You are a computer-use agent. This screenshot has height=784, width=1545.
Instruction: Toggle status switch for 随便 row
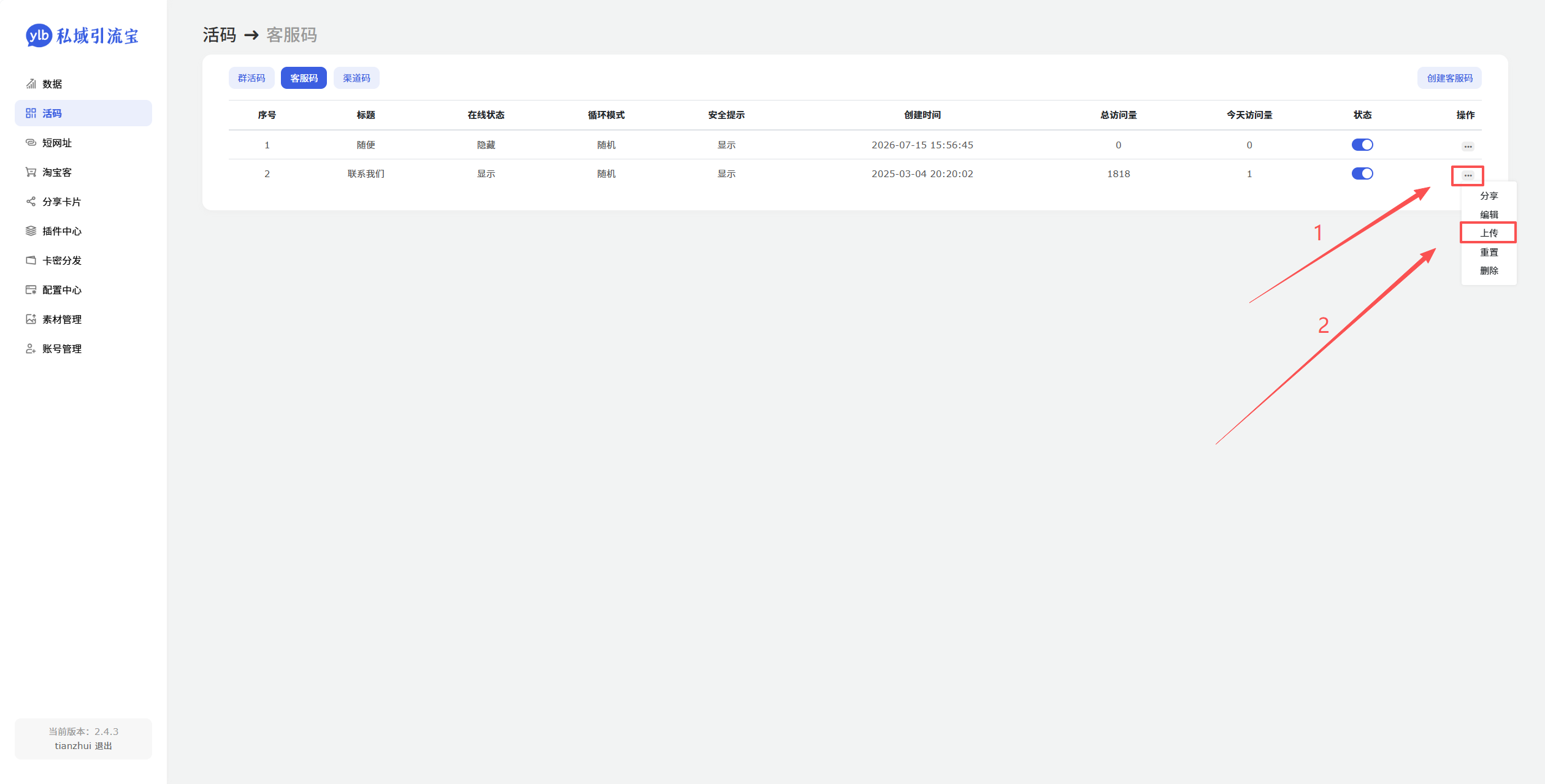pos(1362,145)
